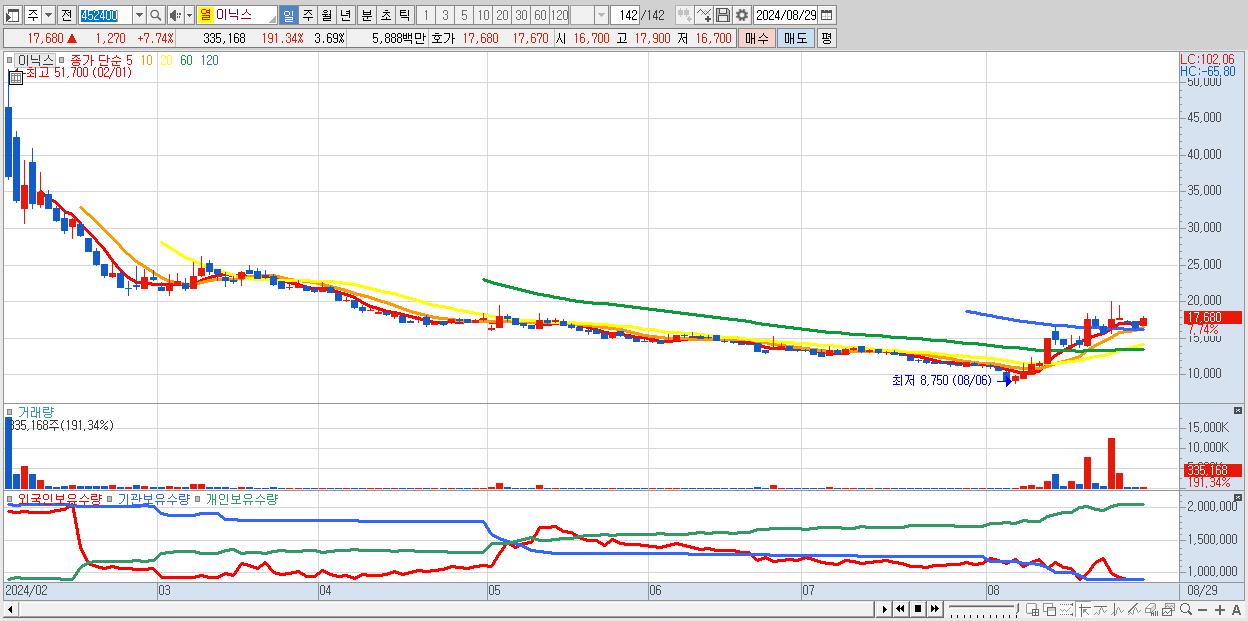
Task: Click the play button in bottom bar
Action: (885, 609)
